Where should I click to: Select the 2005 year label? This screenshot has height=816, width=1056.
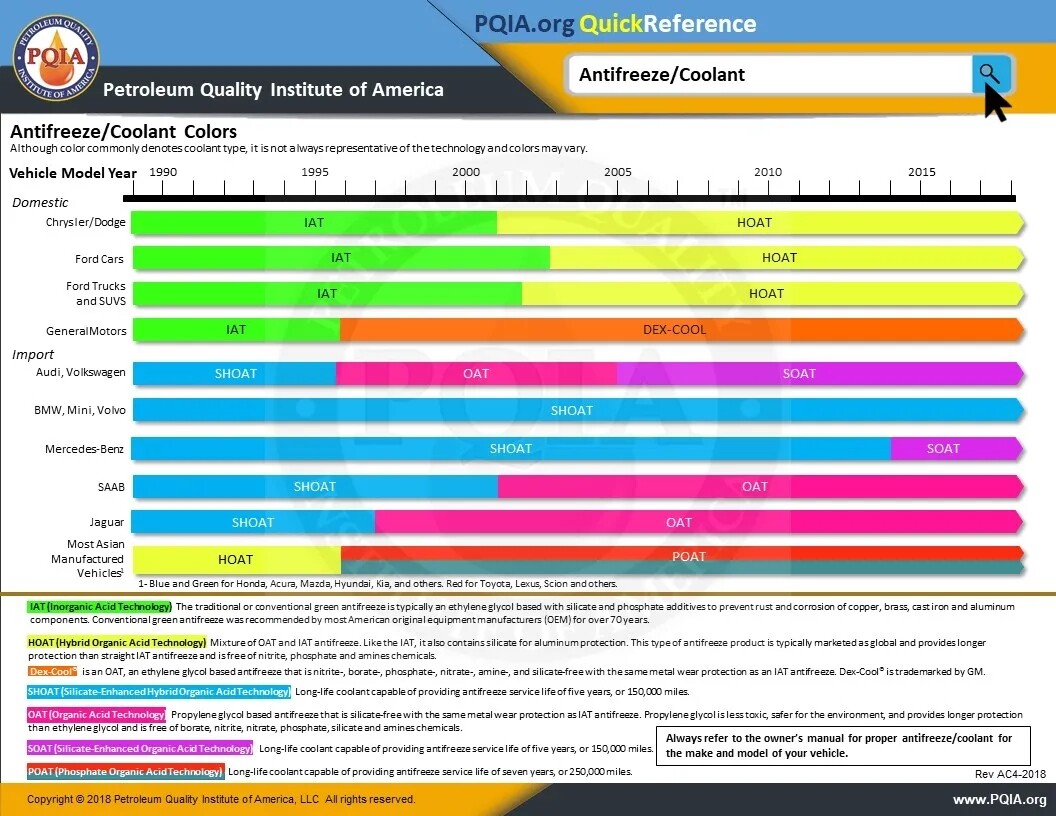tap(618, 172)
